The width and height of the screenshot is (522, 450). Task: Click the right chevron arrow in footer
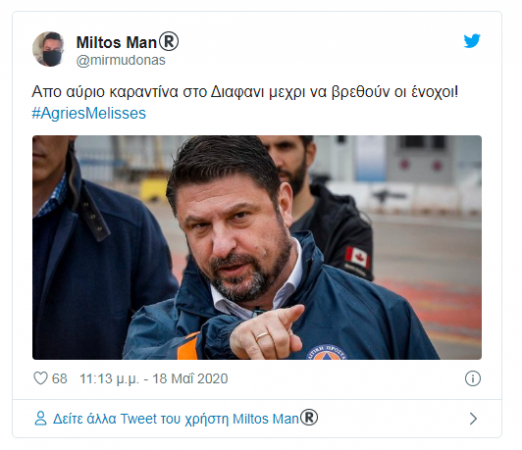tap(473, 419)
